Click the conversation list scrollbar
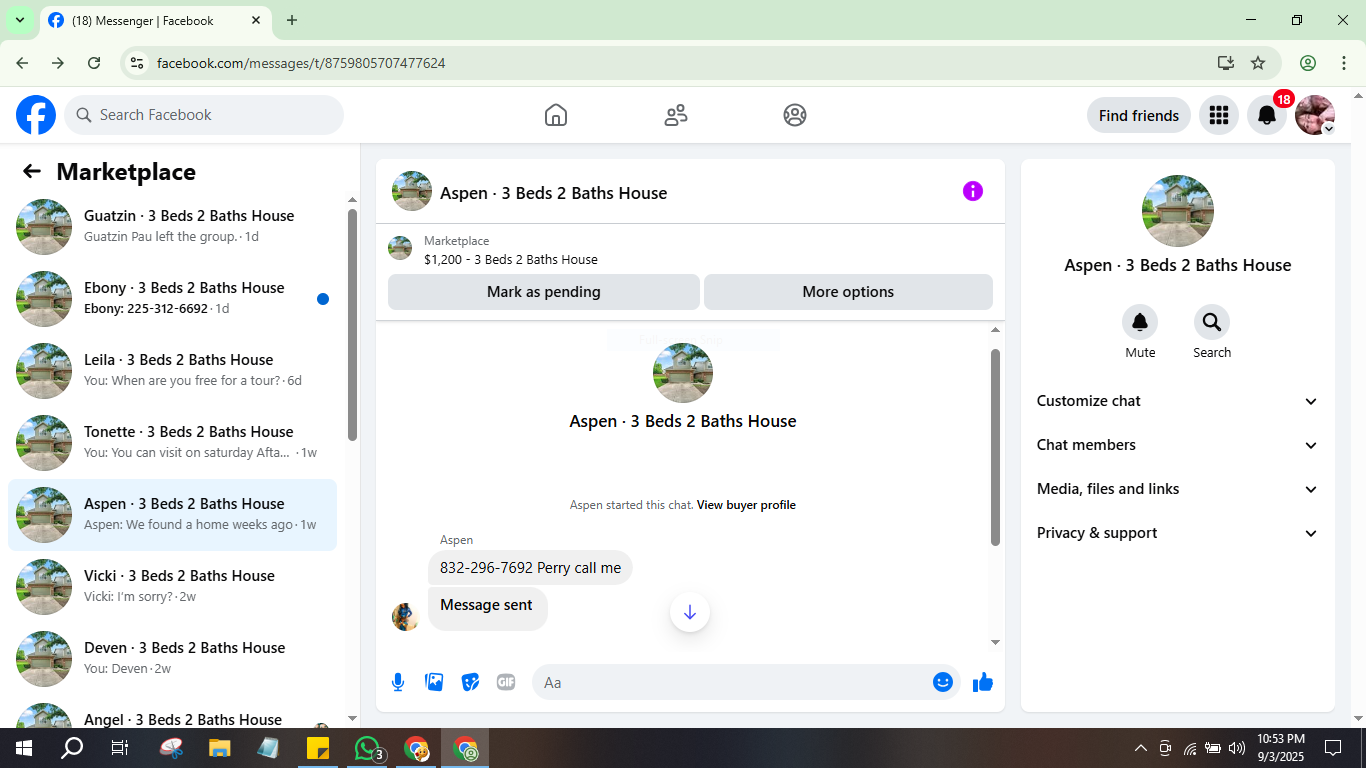Viewport: 1366px width, 768px height. 352,324
